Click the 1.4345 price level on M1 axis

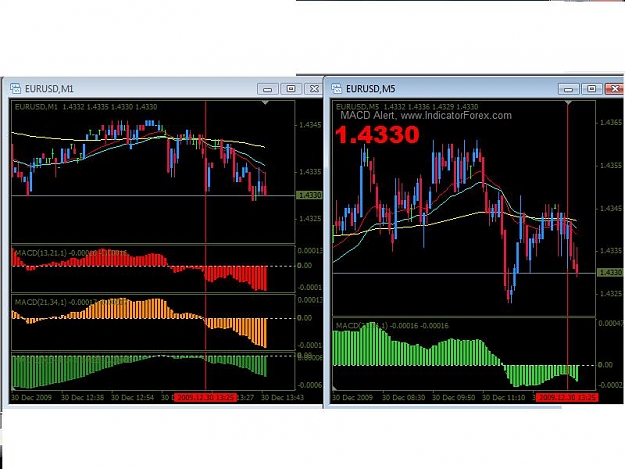tap(310, 125)
